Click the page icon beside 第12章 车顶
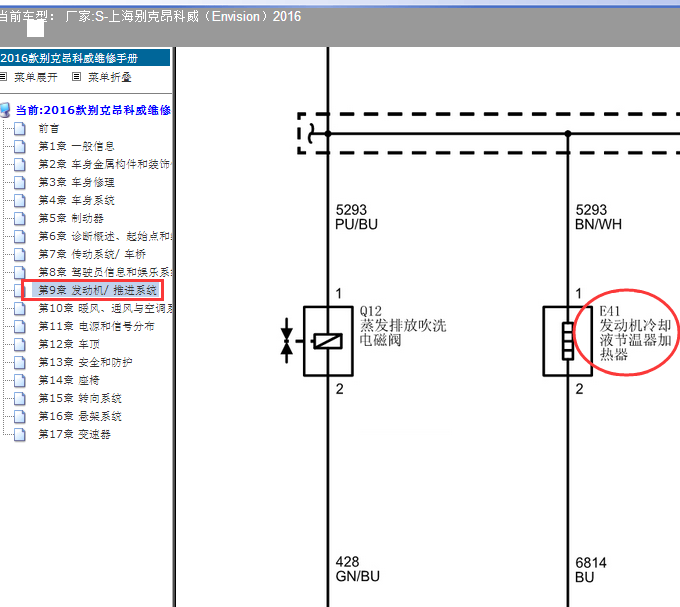This screenshot has height=607, width=680. 19,345
